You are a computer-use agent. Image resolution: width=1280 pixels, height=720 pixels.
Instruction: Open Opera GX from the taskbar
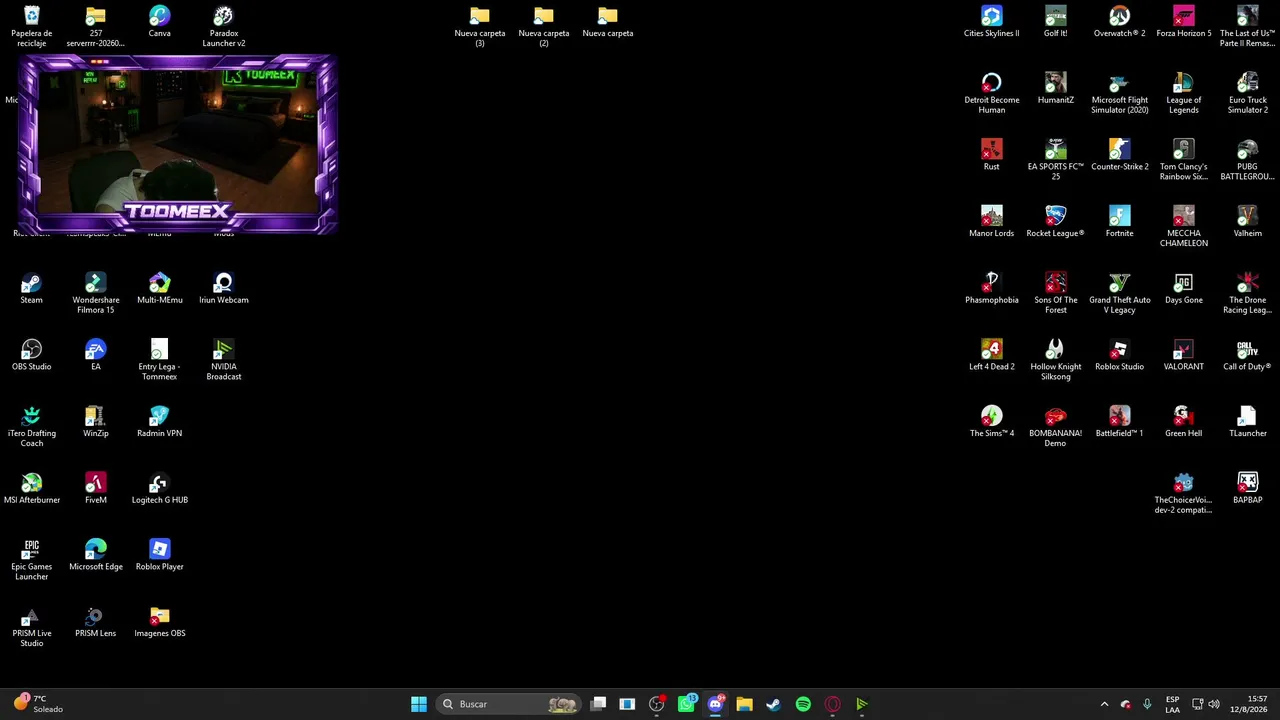pos(832,704)
